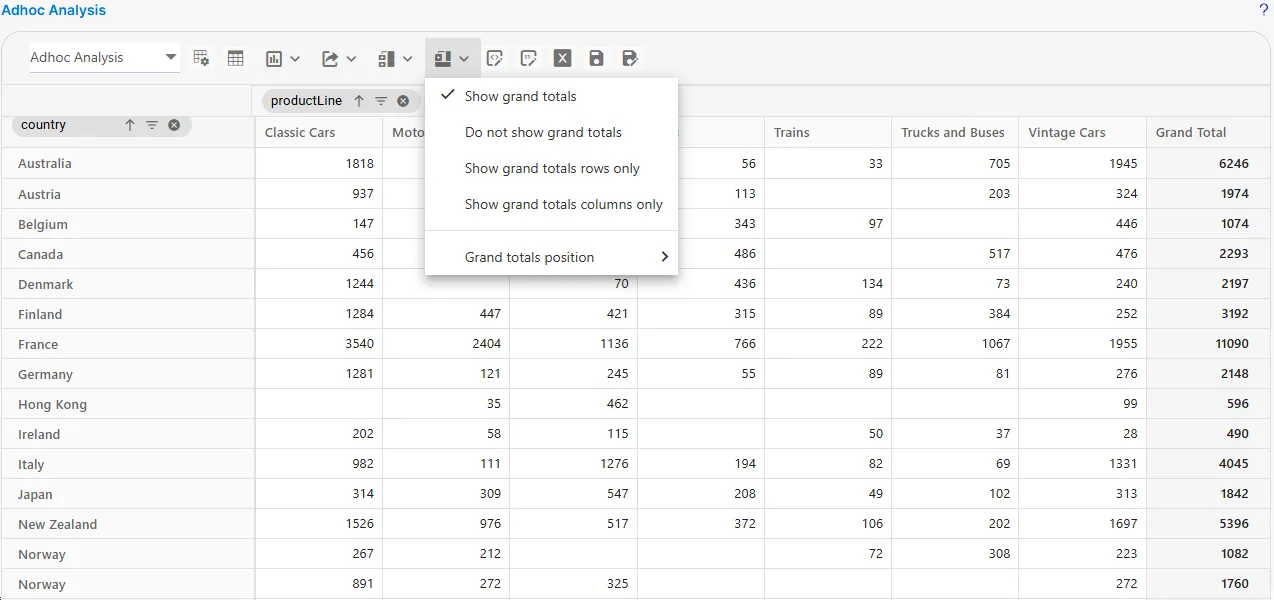Open the Adhoc Analysis combo box
This screenshot has height=600, width=1274.
pos(104,58)
